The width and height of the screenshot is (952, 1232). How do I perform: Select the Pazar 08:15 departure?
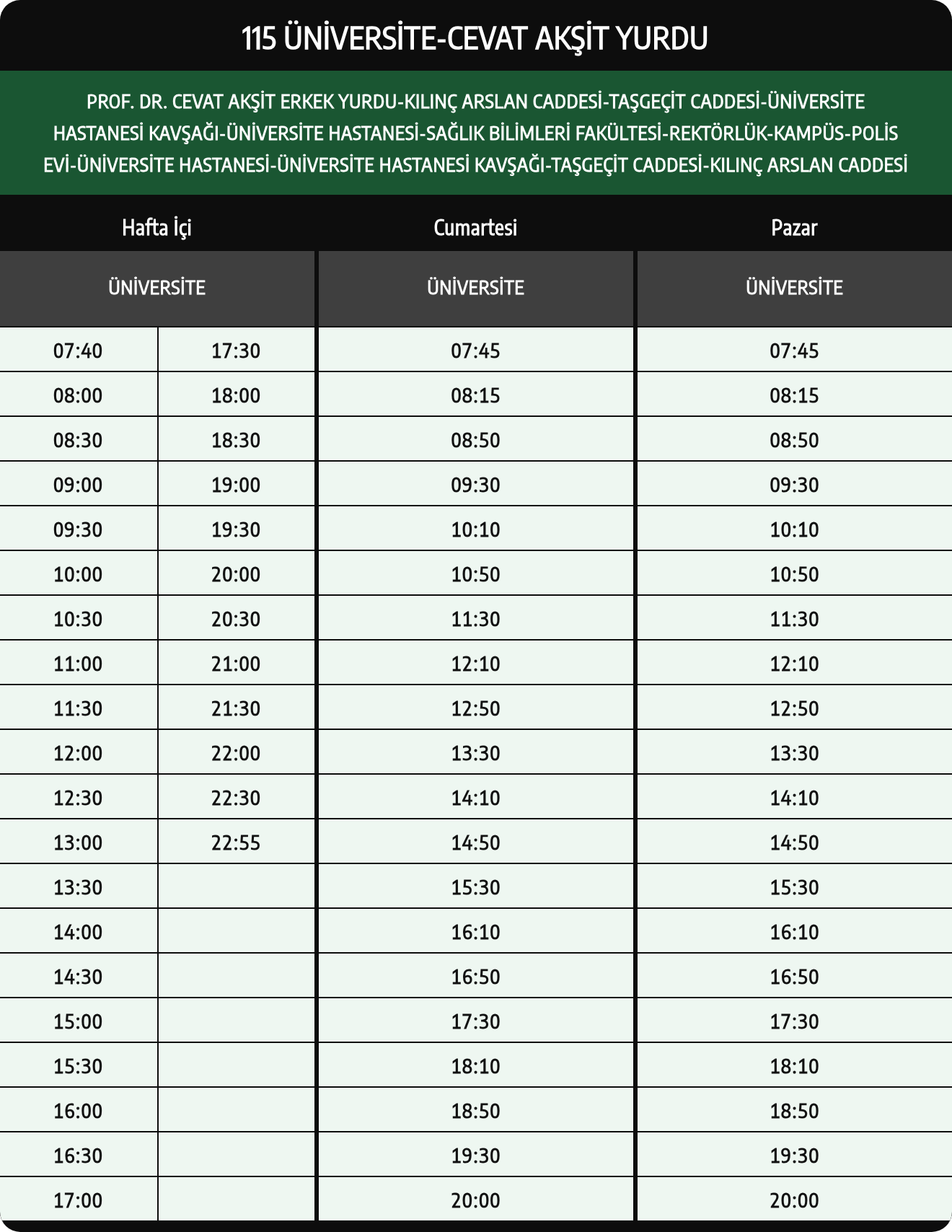coord(794,395)
